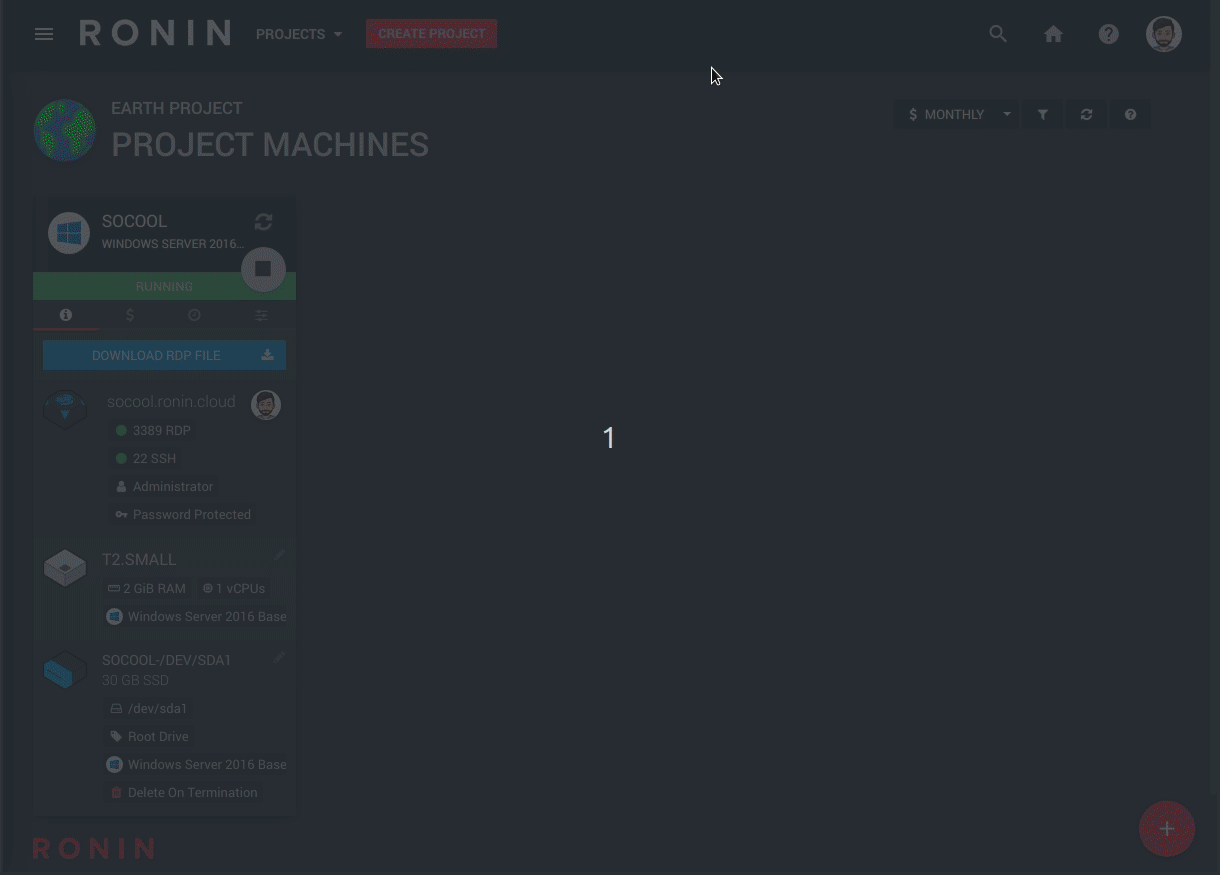Open help question mark in header
Screen dimensions: 1220x875
tap(1108, 34)
